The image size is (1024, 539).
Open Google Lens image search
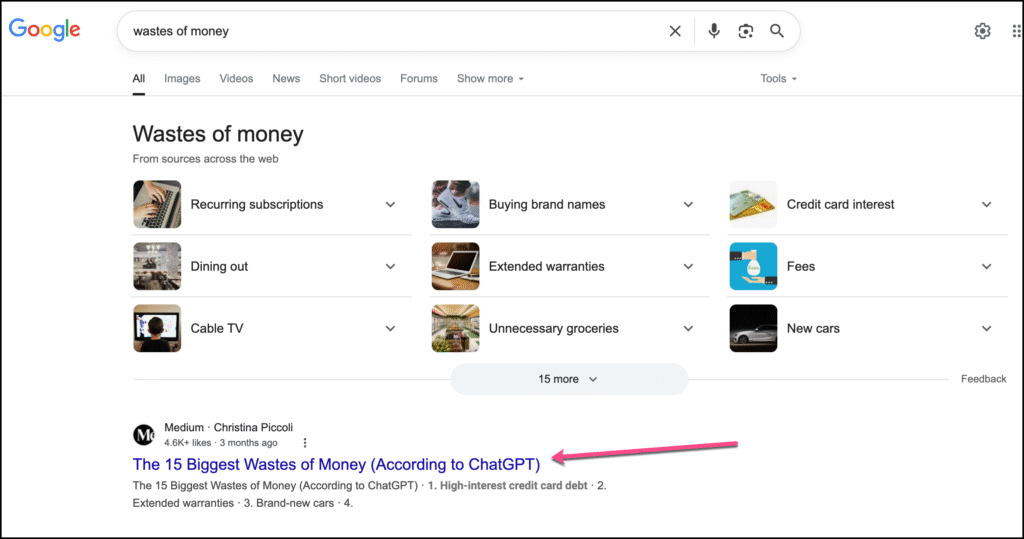pos(745,31)
